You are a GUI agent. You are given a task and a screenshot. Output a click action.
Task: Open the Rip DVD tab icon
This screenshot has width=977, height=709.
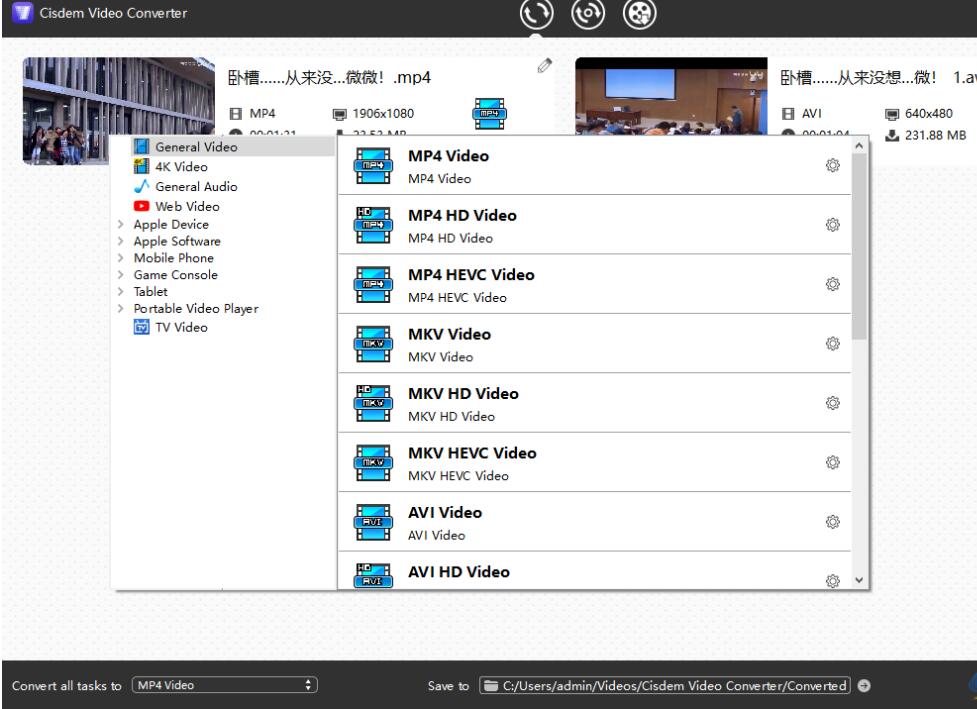click(588, 13)
